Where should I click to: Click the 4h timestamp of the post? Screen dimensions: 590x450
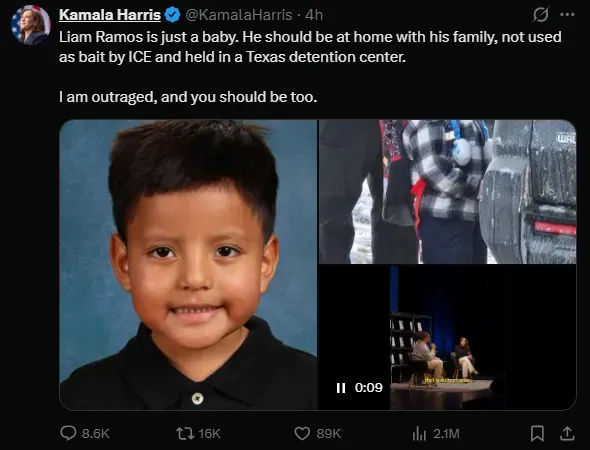coord(314,15)
